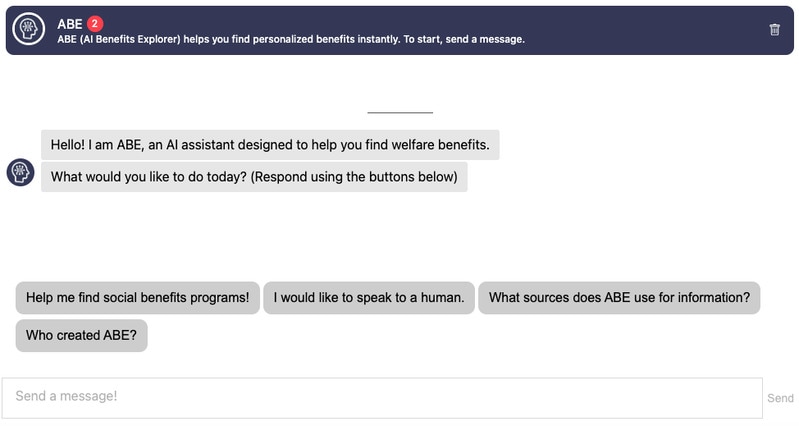The height and width of the screenshot is (426, 799).
Task: Pick "What sources does ABE use for information?"
Action: pyautogui.click(x=619, y=298)
